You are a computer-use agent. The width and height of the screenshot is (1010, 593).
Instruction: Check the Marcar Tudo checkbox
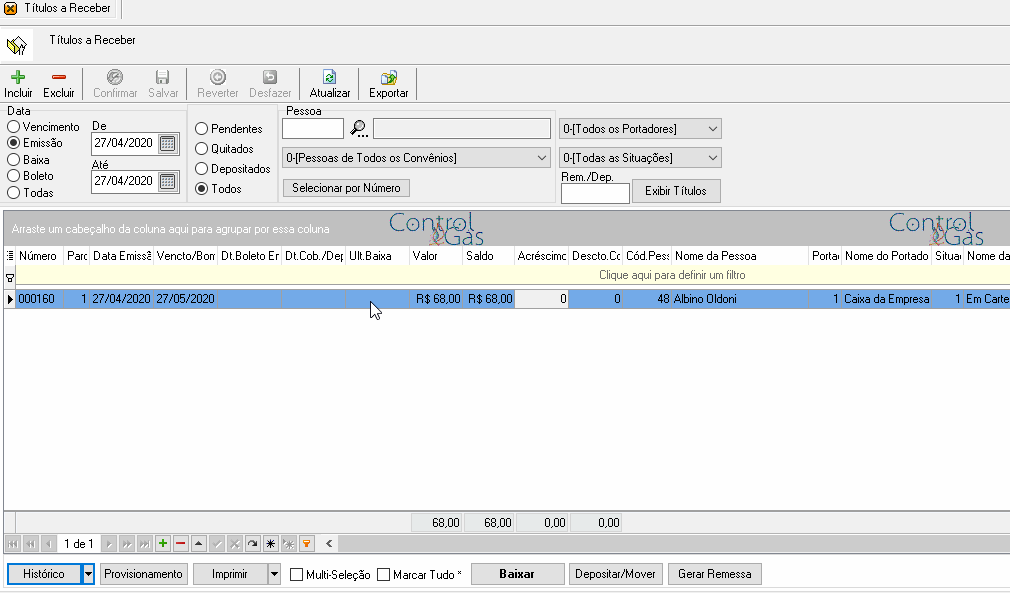[383, 574]
